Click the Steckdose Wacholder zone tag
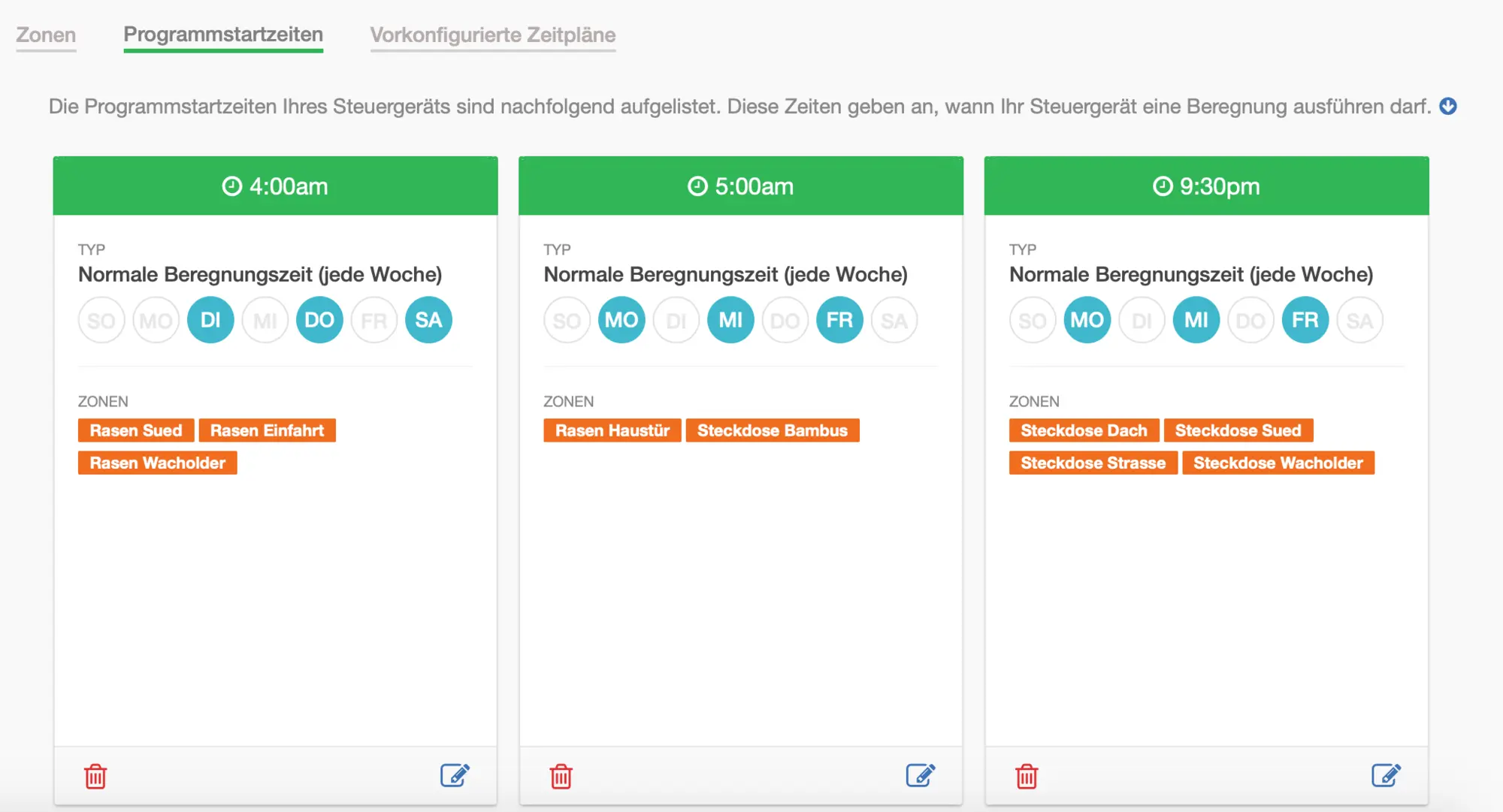The image size is (1503, 812). [x=1278, y=463]
